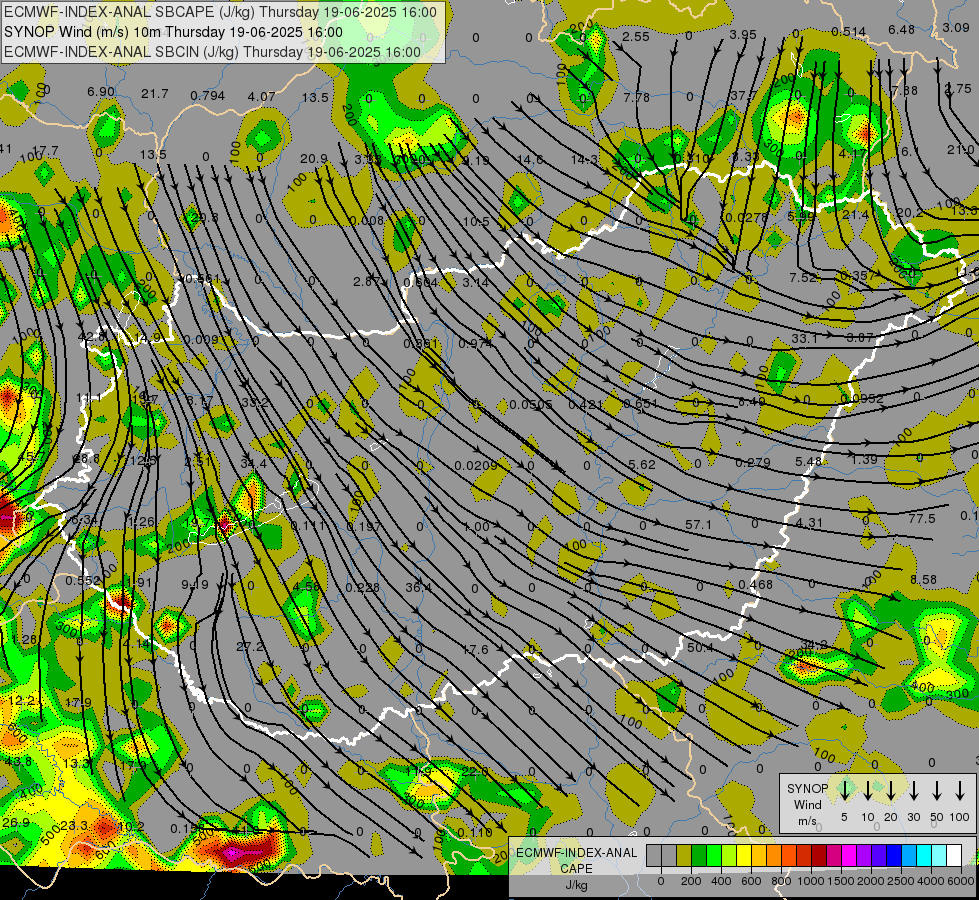
Task: Click the '200' tick label in CAPE legend
Action: pos(691,881)
